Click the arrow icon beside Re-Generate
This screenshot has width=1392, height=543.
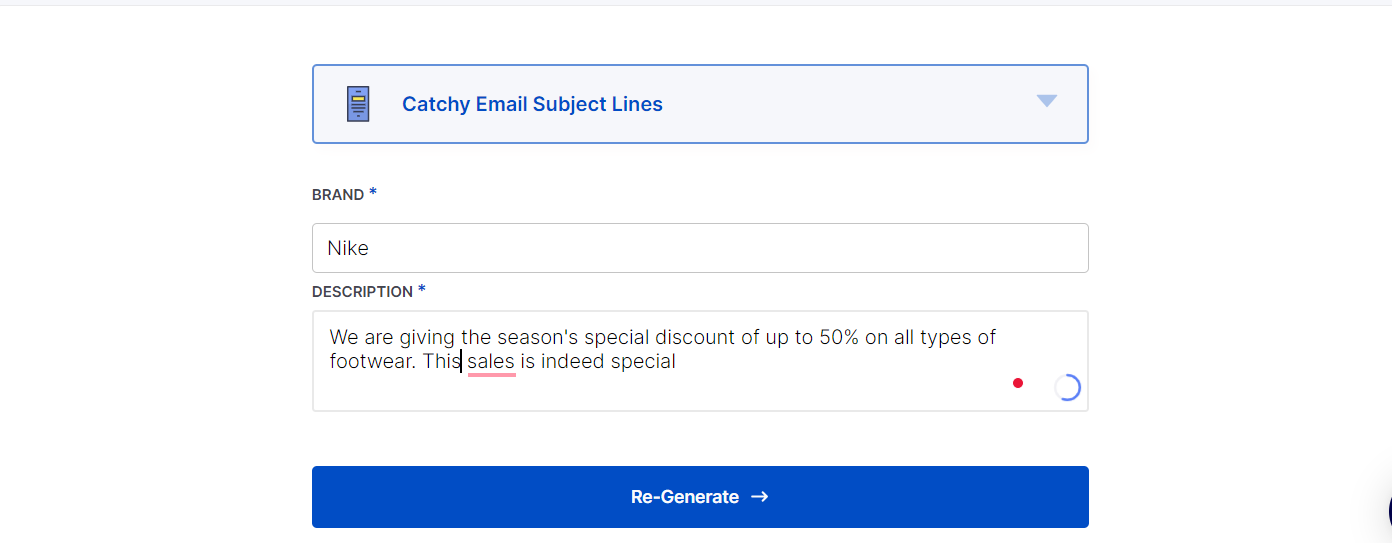[x=760, y=497]
